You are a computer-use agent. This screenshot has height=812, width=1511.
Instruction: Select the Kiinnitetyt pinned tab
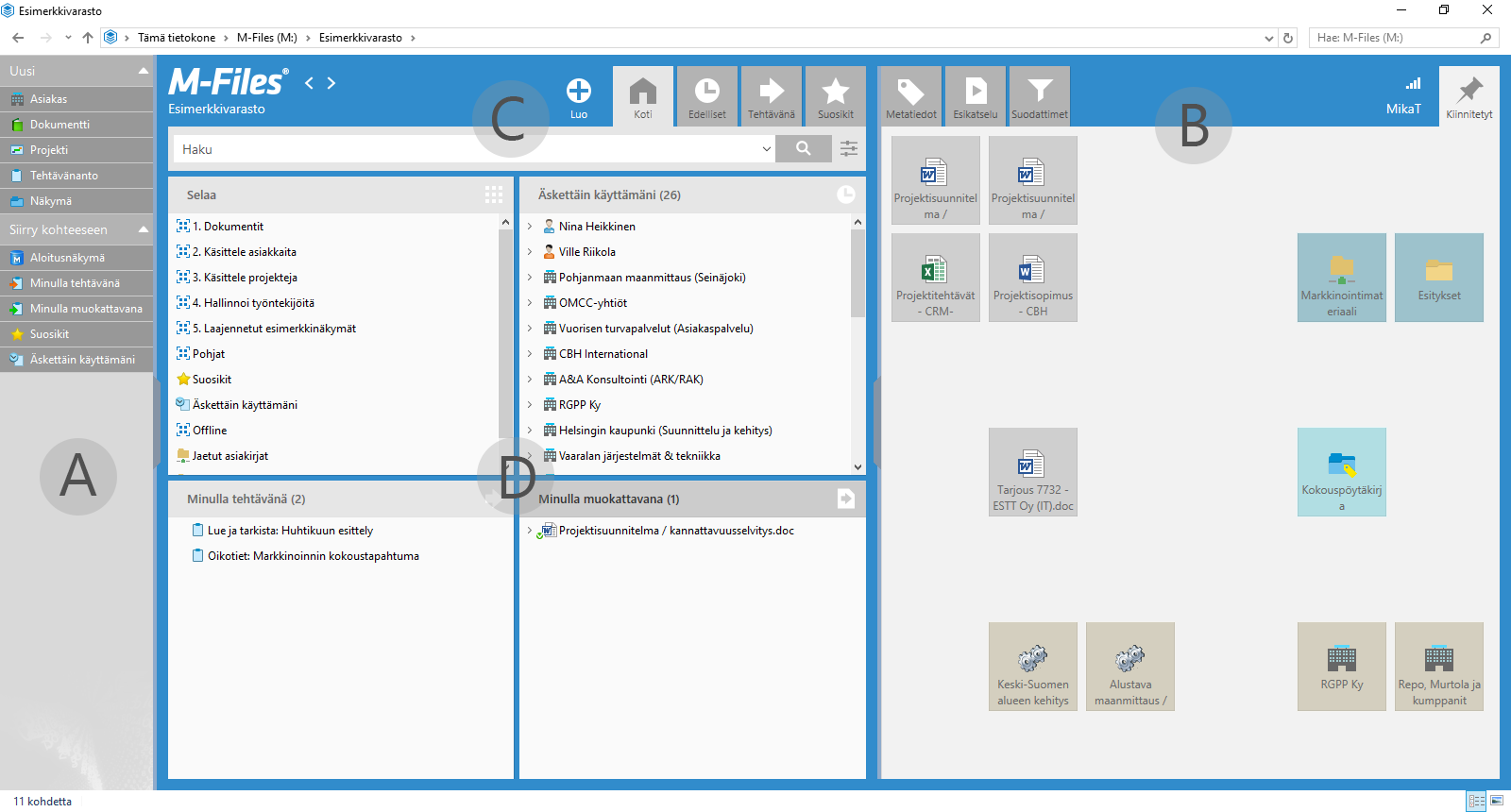point(1469,96)
